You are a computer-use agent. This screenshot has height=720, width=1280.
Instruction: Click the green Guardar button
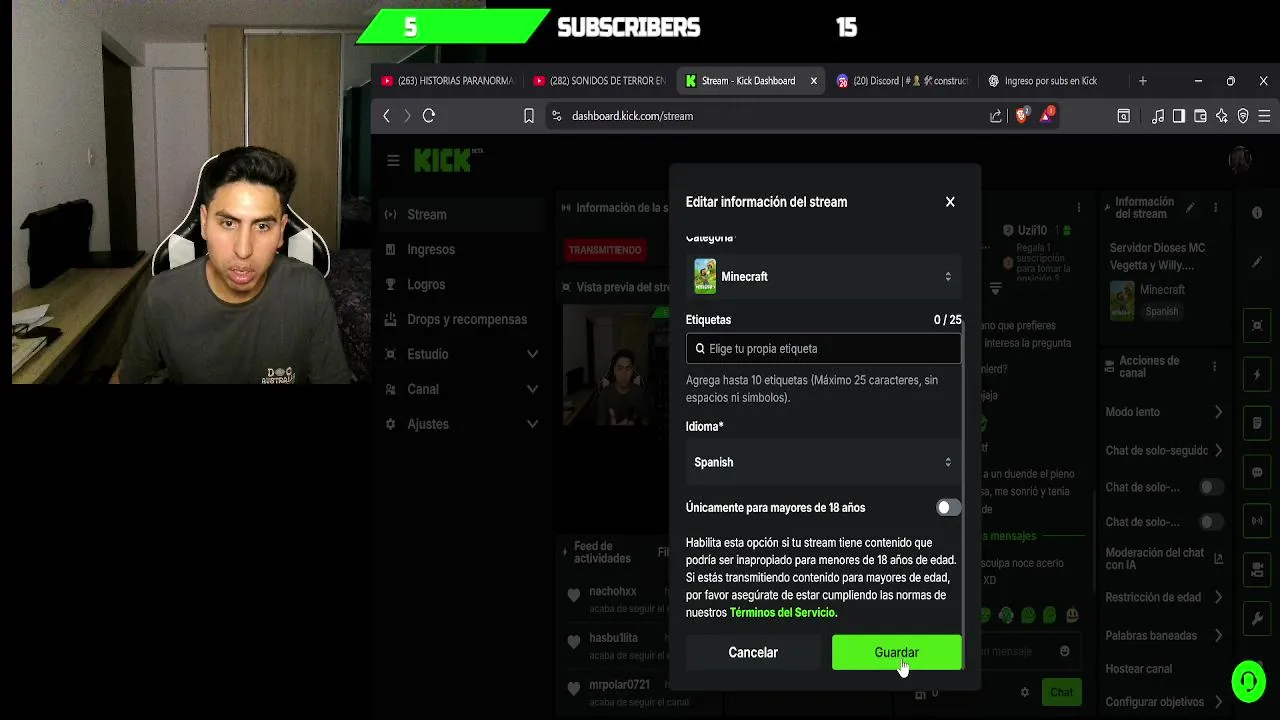click(x=896, y=652)
